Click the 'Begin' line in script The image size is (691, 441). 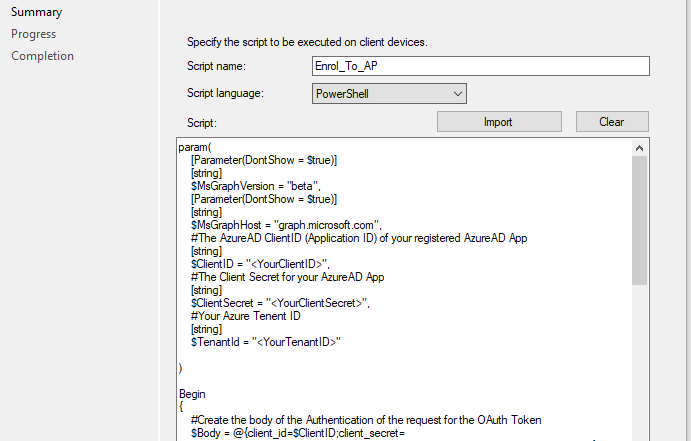click(x=192, y=394)
